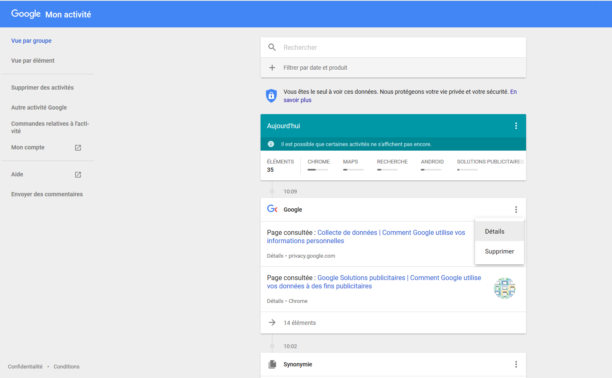Open Aide in the sidebar

pyautogui.click(x=17, y=174)
